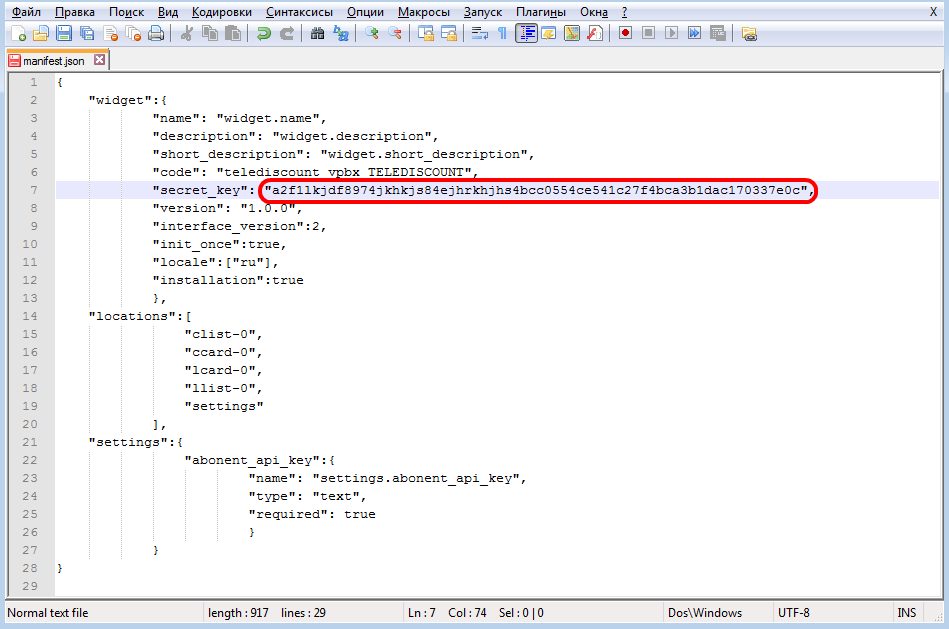Open Find with the binoculars icon
This screenshot has height=629, width=949.
pyautogui.click(x=317, y=34)
